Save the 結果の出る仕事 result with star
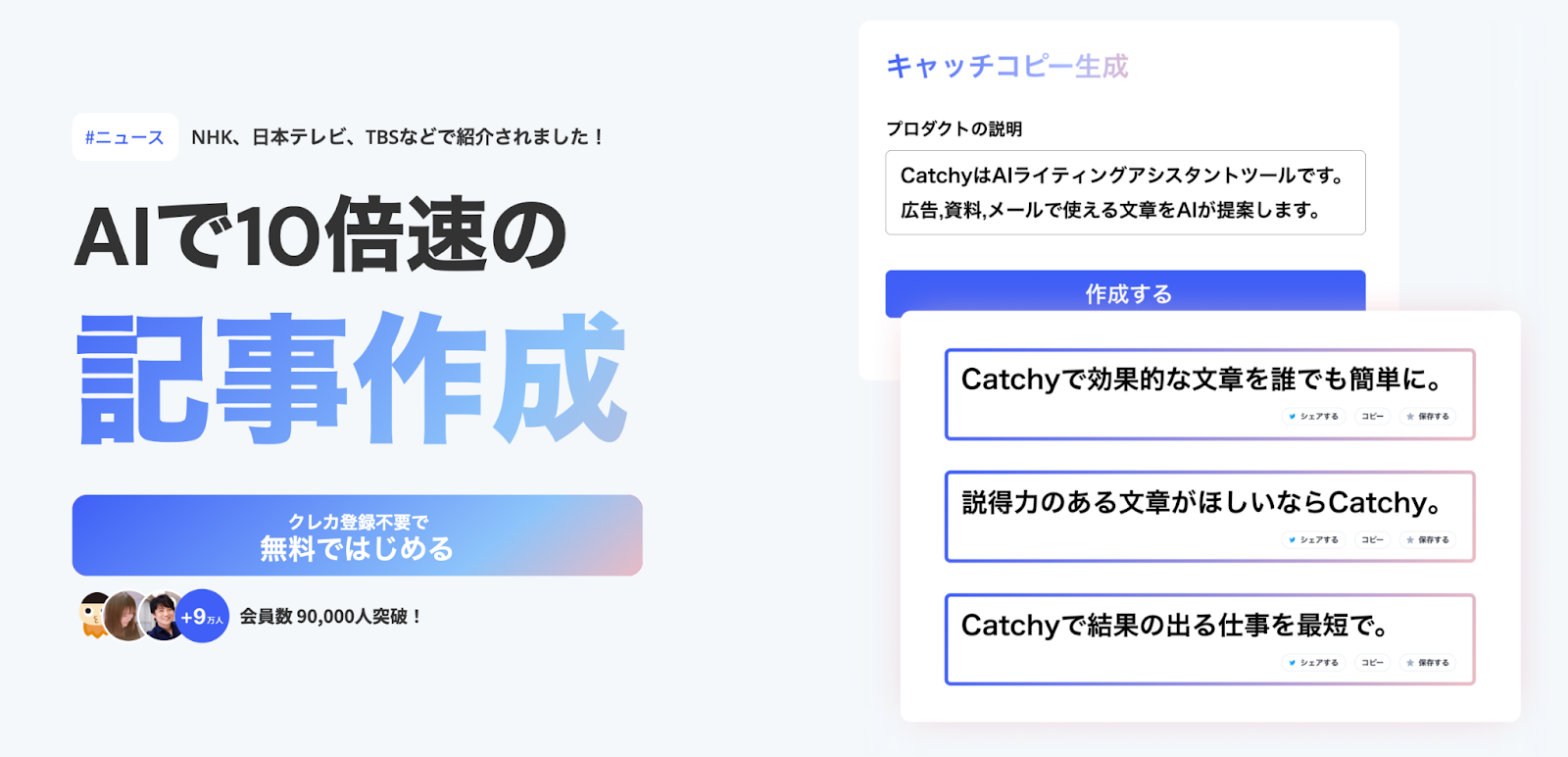The image size is (1568, 757). point(1428,663)
